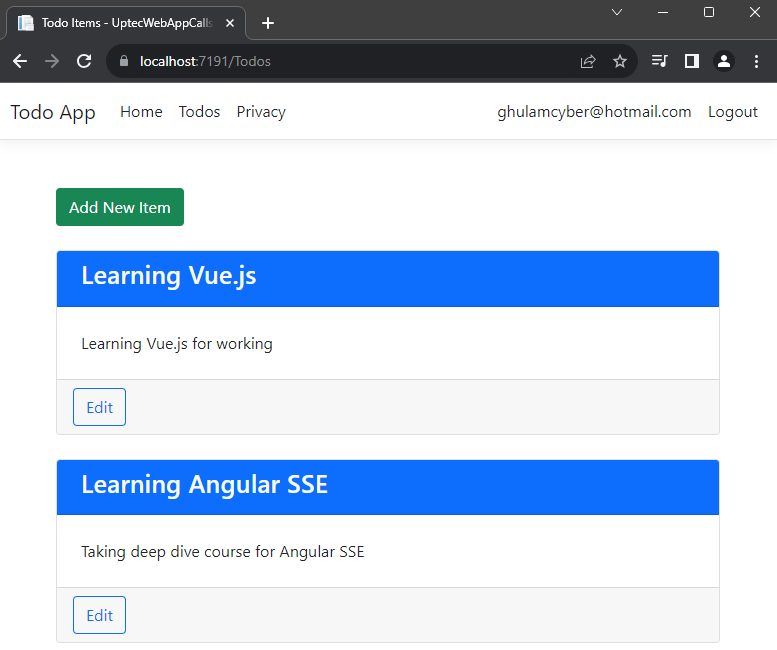Open the Todos nav link

coord(199,112)
